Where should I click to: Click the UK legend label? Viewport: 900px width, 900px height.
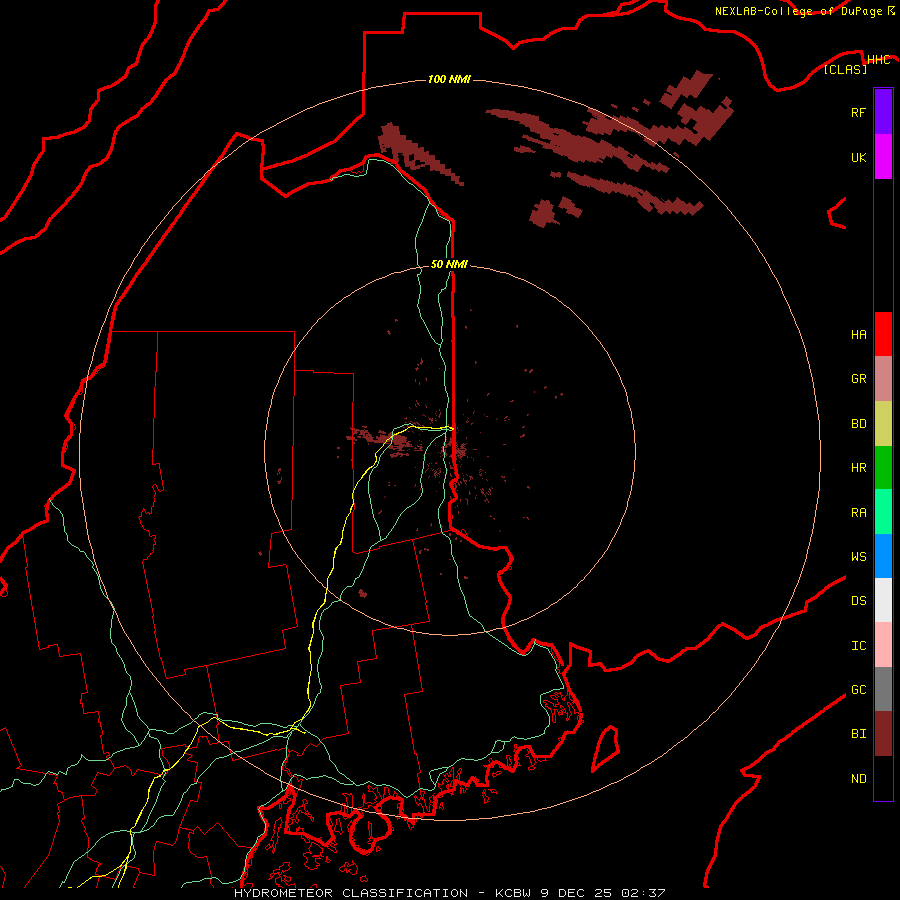coord(858,157)
